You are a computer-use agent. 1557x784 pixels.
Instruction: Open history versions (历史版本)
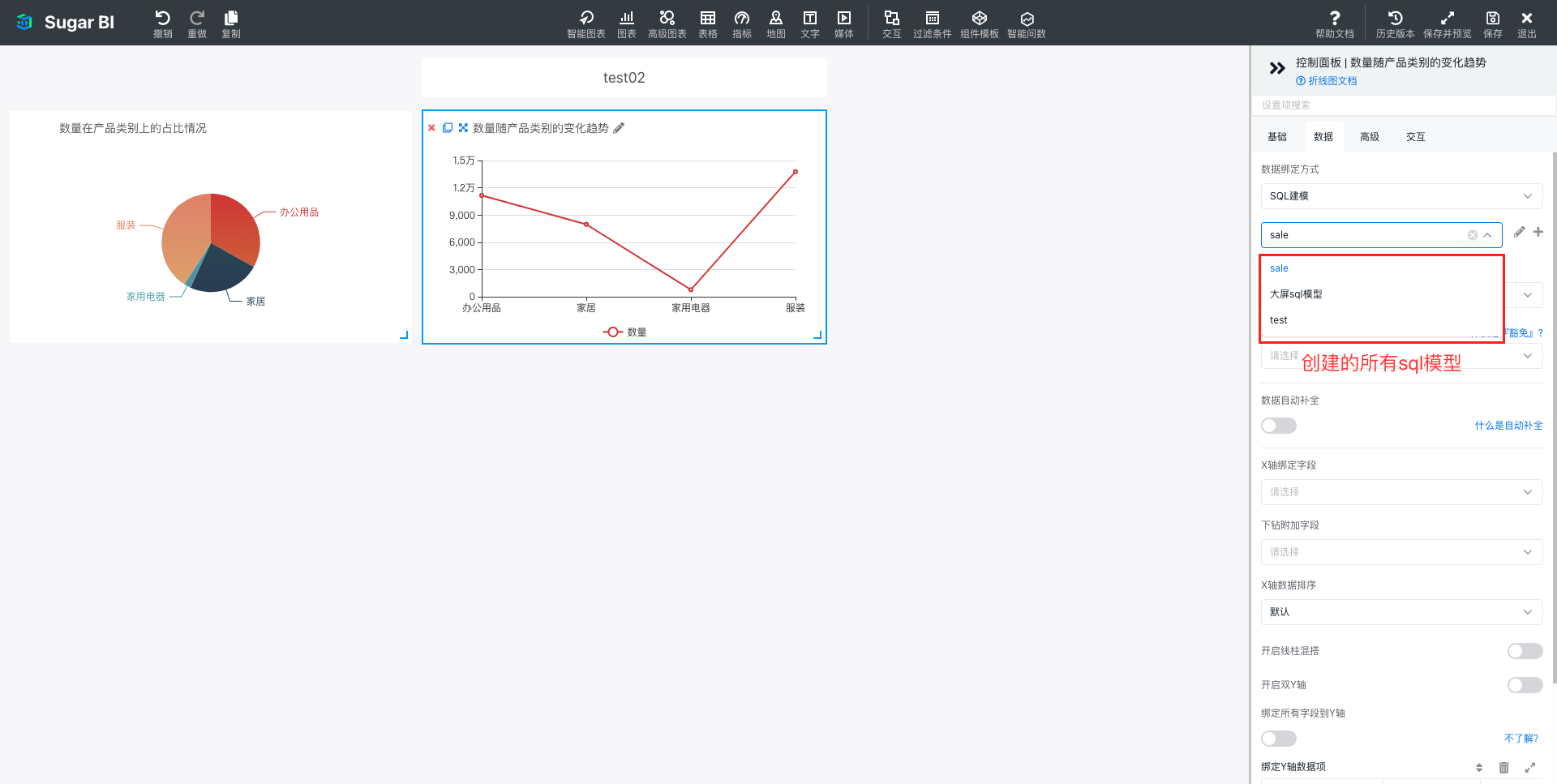pos(1395,24)
